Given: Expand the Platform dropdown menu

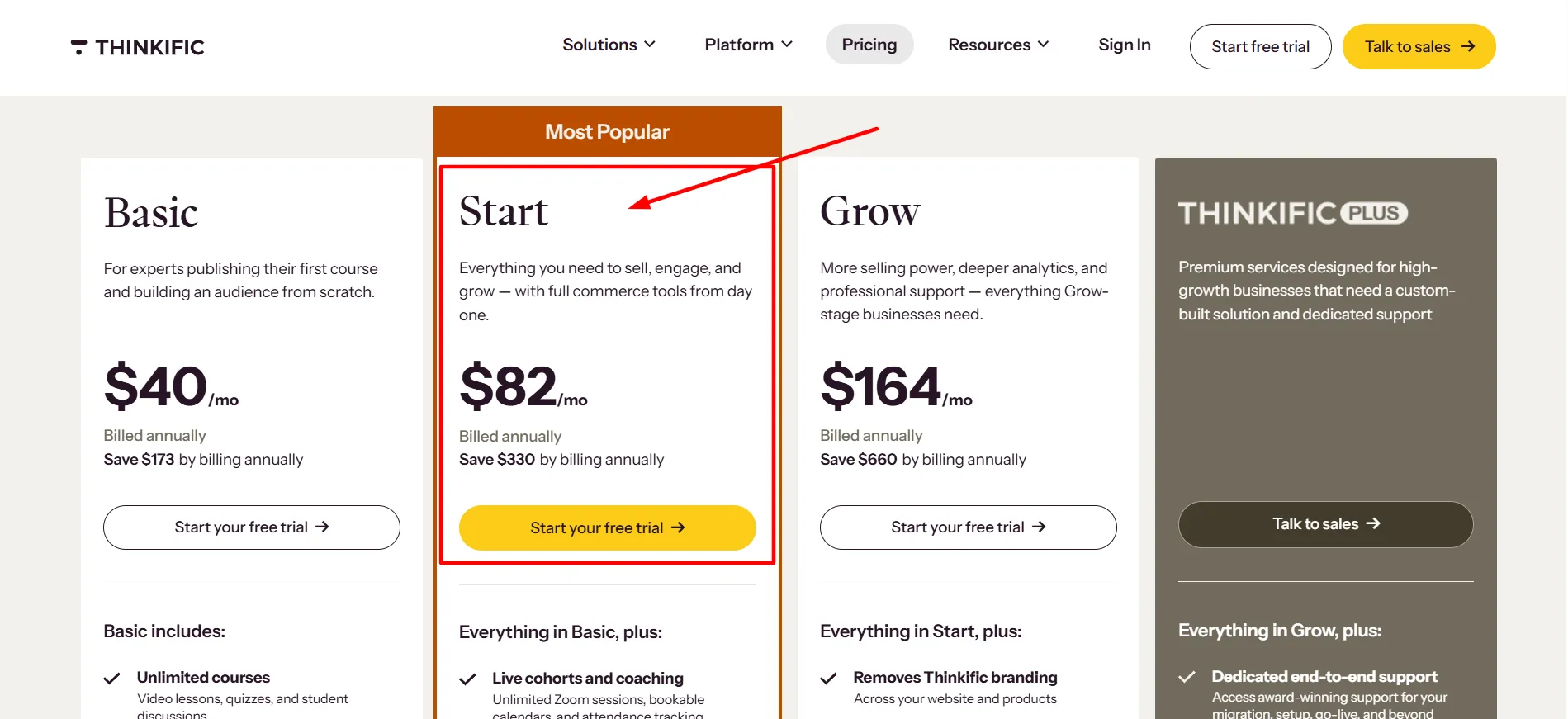Looking at the screenshot, I should 748,45.
